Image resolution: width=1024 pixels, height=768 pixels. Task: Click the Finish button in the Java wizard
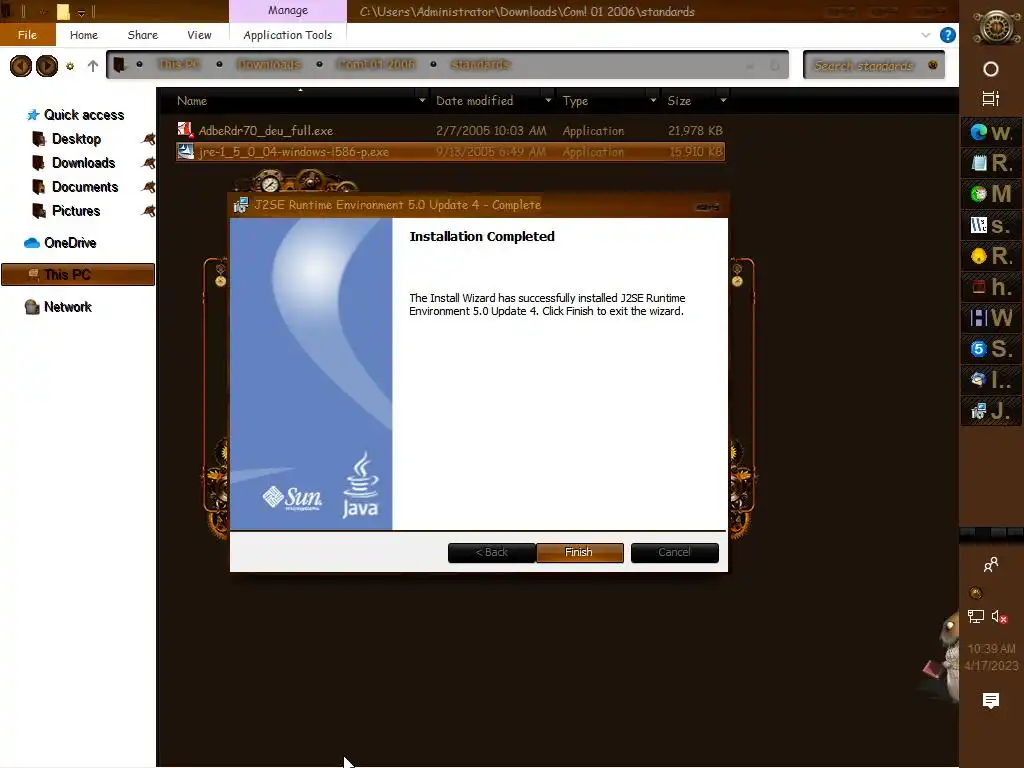click(579, 552)
